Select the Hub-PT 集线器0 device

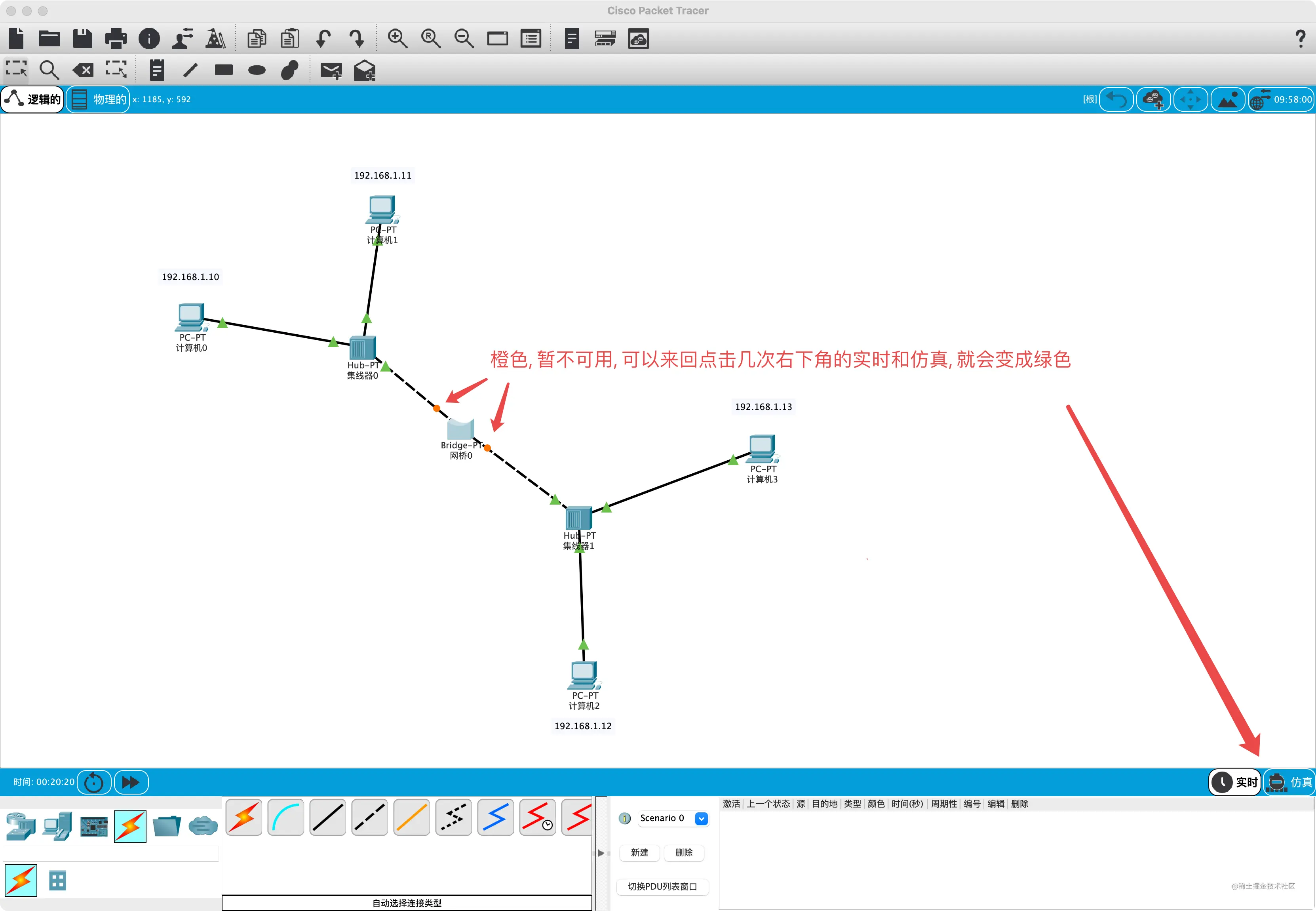[x=362, y=348]
